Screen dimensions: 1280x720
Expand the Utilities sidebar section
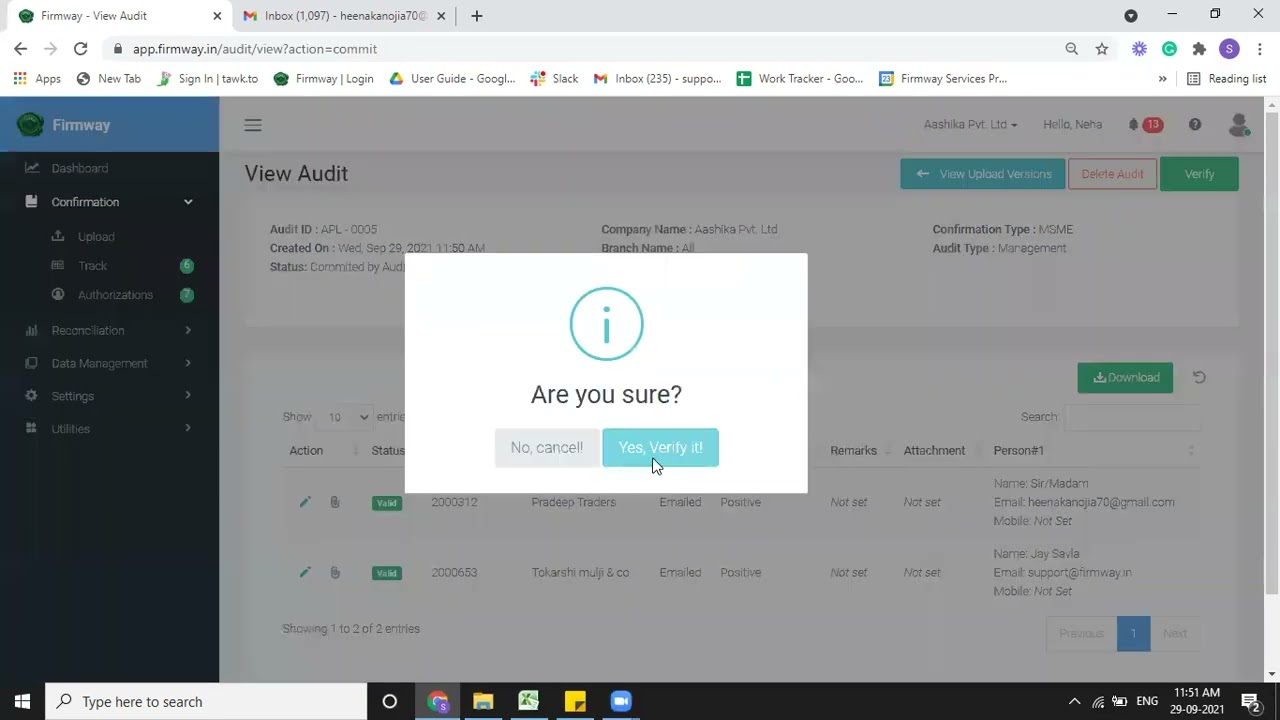click(109, 429)
